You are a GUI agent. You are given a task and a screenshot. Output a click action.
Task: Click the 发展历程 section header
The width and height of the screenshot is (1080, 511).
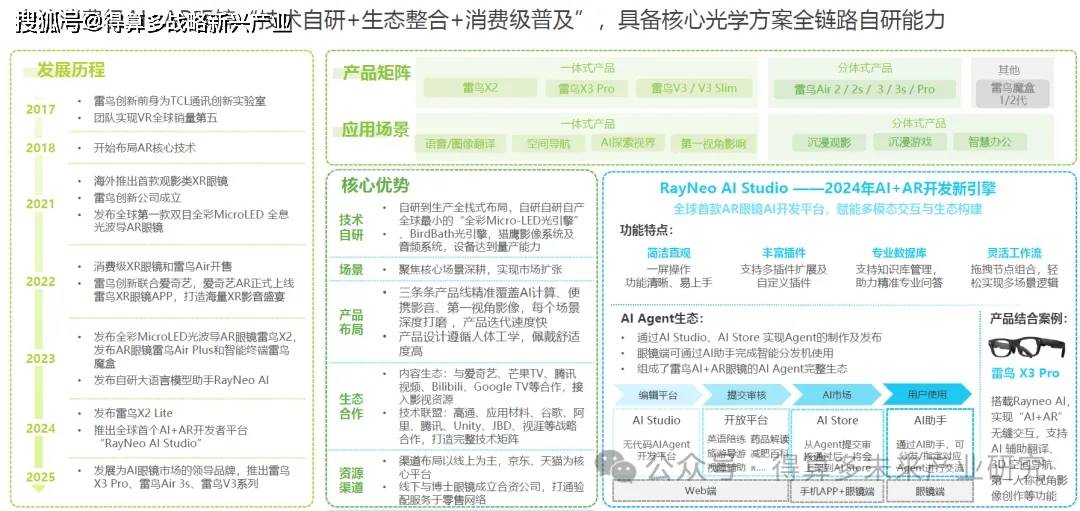[x=71, y=70]
